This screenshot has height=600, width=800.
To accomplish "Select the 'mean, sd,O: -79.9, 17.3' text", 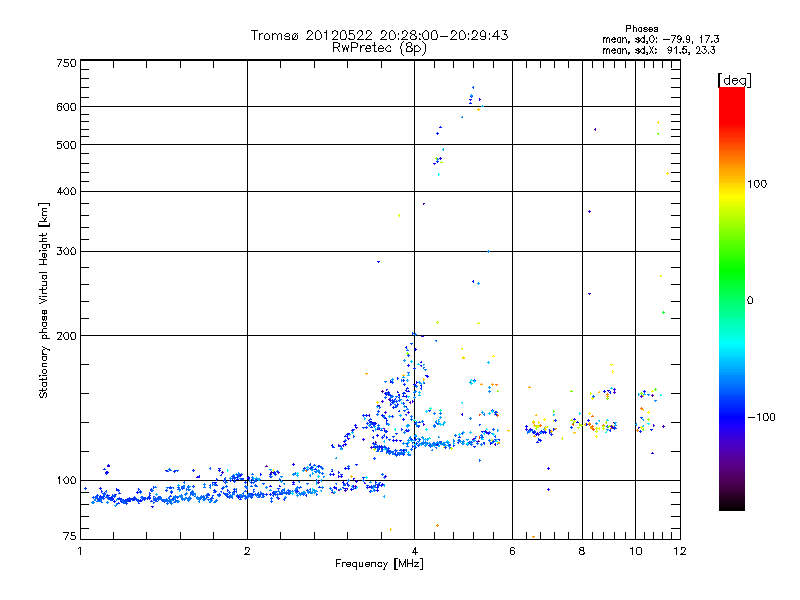I will tap(661, 39).
